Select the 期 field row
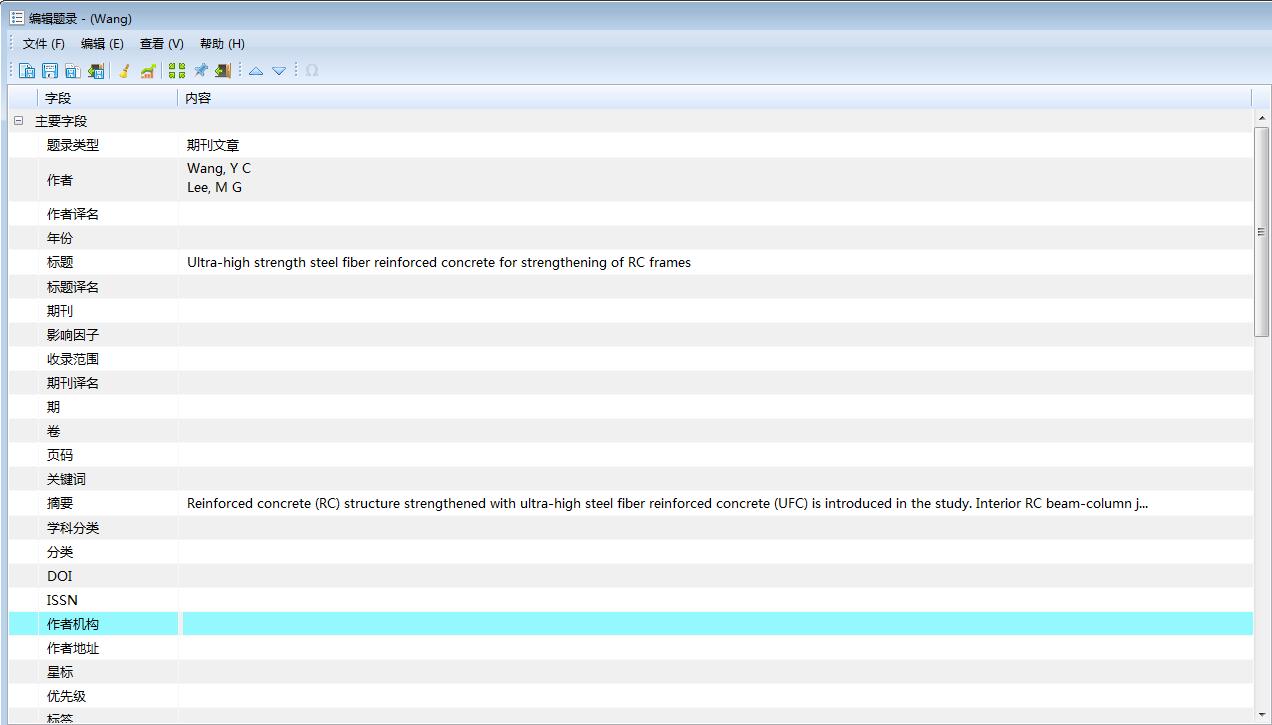Screen dimensions: 1272x725 coord(631,407)
